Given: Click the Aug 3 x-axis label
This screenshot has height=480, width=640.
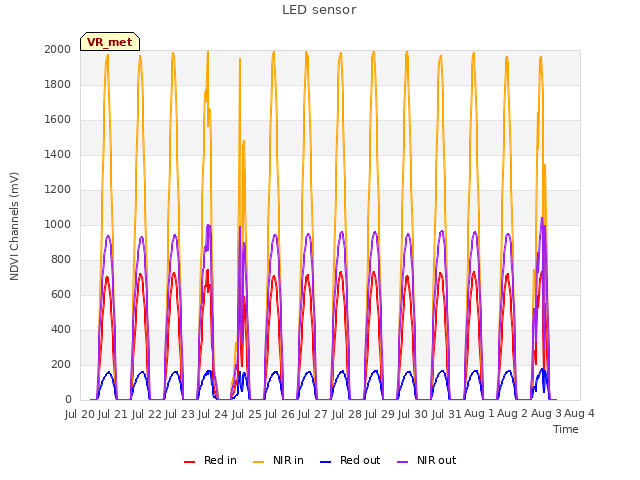Looking at the screenshot, I should pos(546,414).
